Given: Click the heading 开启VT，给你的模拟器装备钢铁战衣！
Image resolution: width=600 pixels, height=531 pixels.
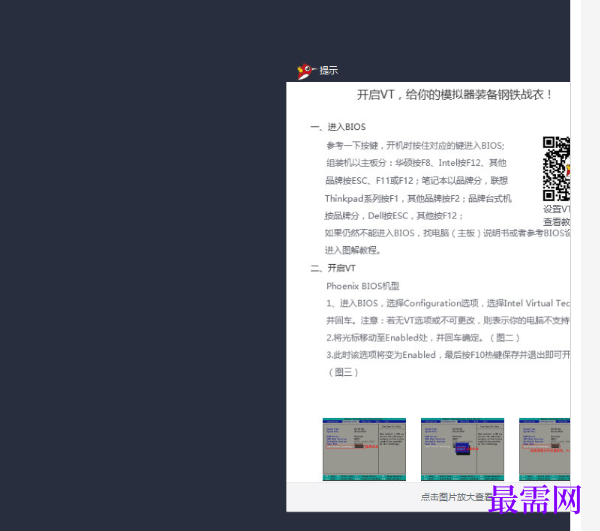Looking at the screenshot, I should pyautogui.click(x=454, y=94).
